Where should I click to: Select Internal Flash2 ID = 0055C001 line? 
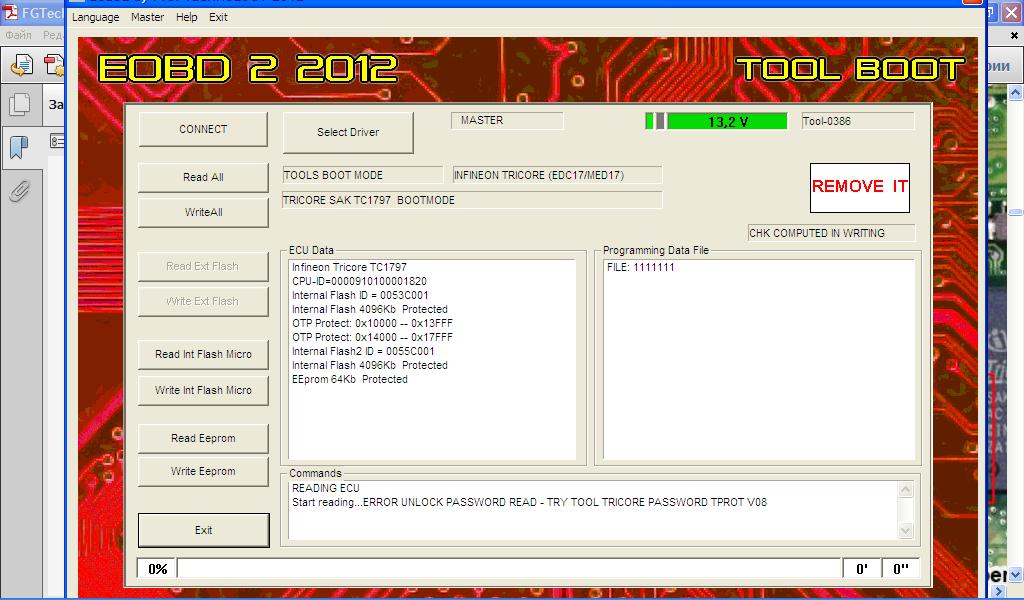(x=363, y=351)
